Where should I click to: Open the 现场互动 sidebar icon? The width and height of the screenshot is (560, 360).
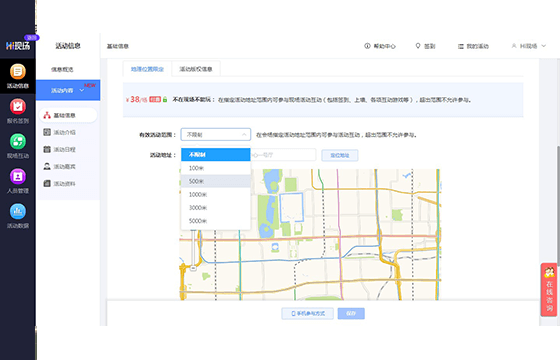(18, 146)
